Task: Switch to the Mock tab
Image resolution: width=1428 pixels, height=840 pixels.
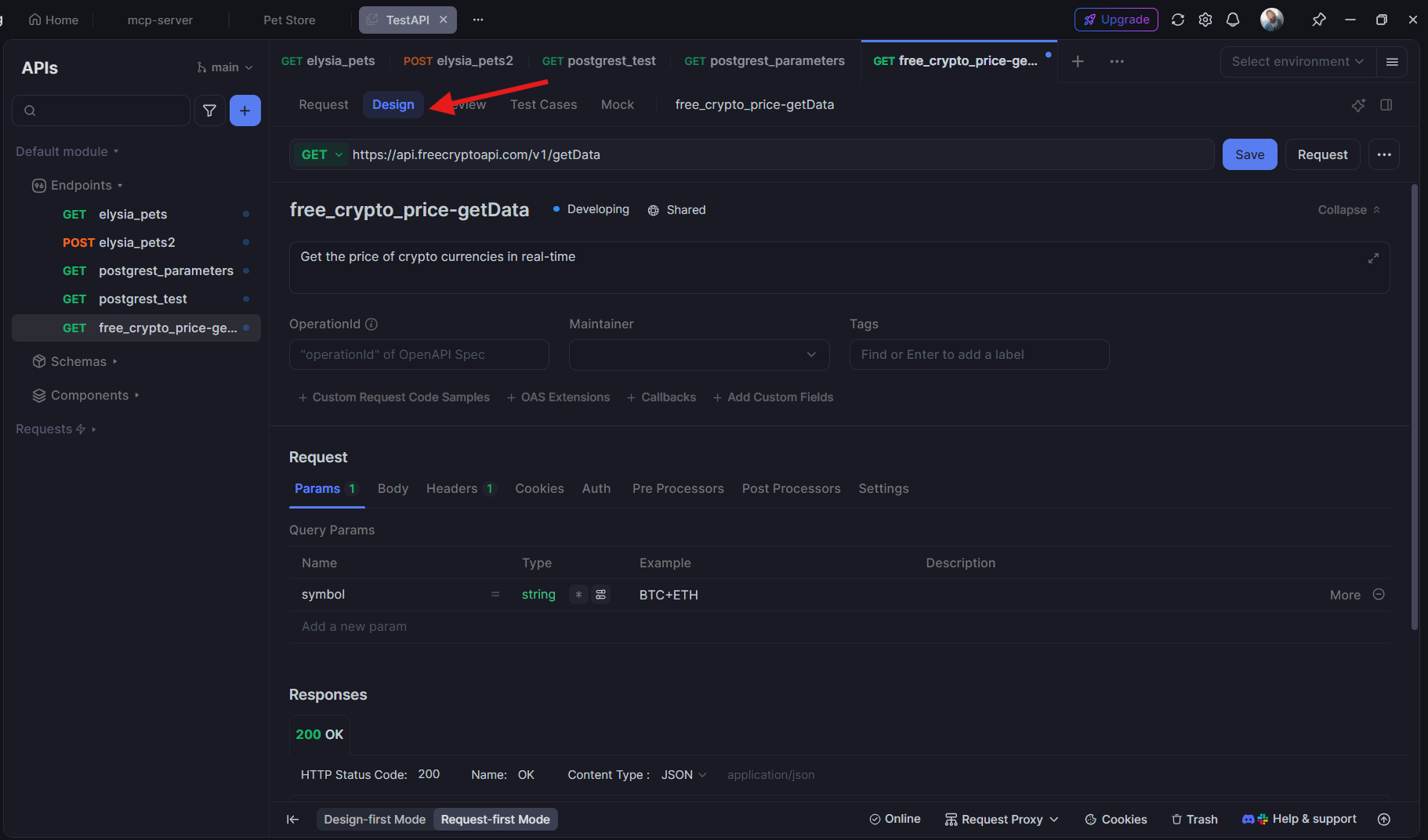Action: click(618, 104)
